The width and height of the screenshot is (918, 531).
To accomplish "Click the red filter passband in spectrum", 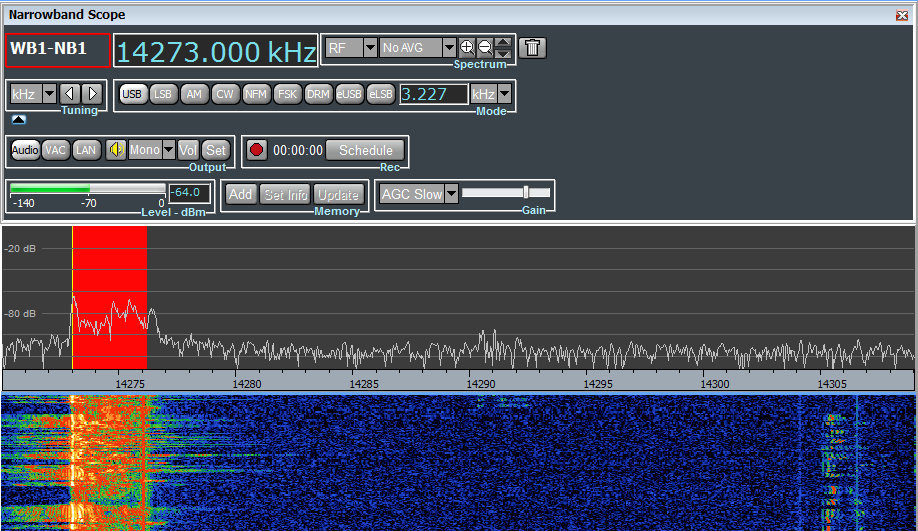I will (109, 297).
